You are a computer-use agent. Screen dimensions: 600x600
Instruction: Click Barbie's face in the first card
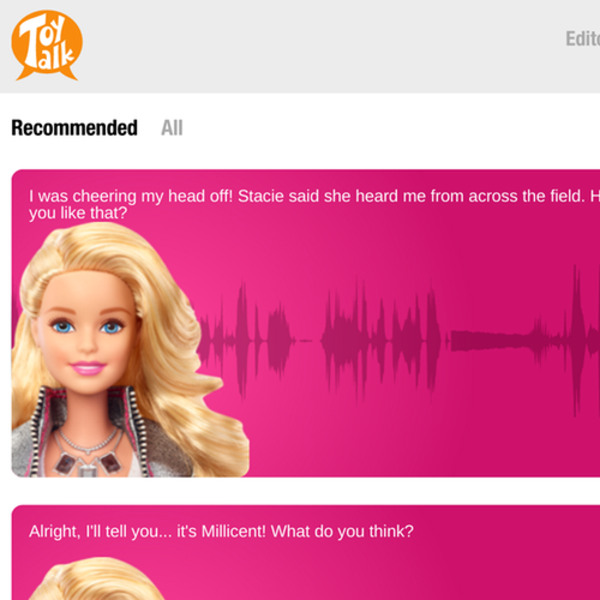click(87, 333)
